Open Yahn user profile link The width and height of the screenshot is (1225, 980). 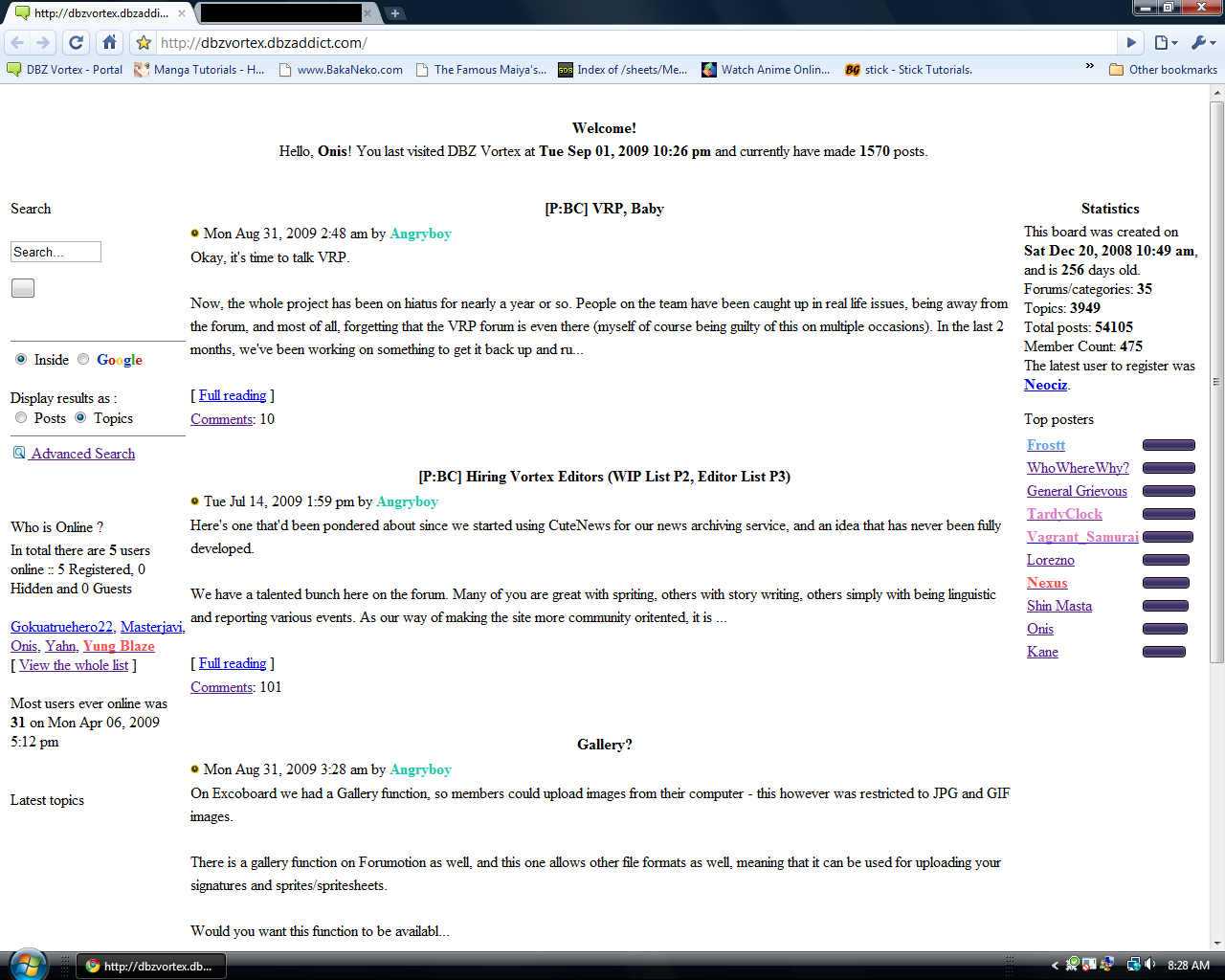point(60,646)
